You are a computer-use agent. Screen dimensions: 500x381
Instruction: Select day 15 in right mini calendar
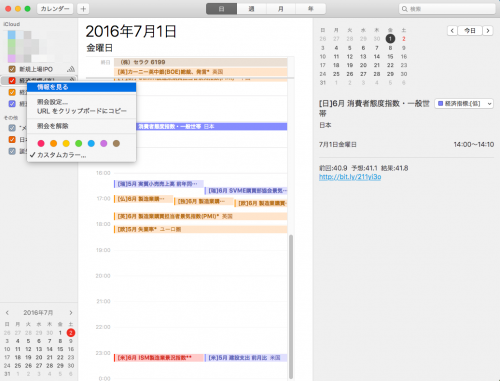[x=390, y=56]
